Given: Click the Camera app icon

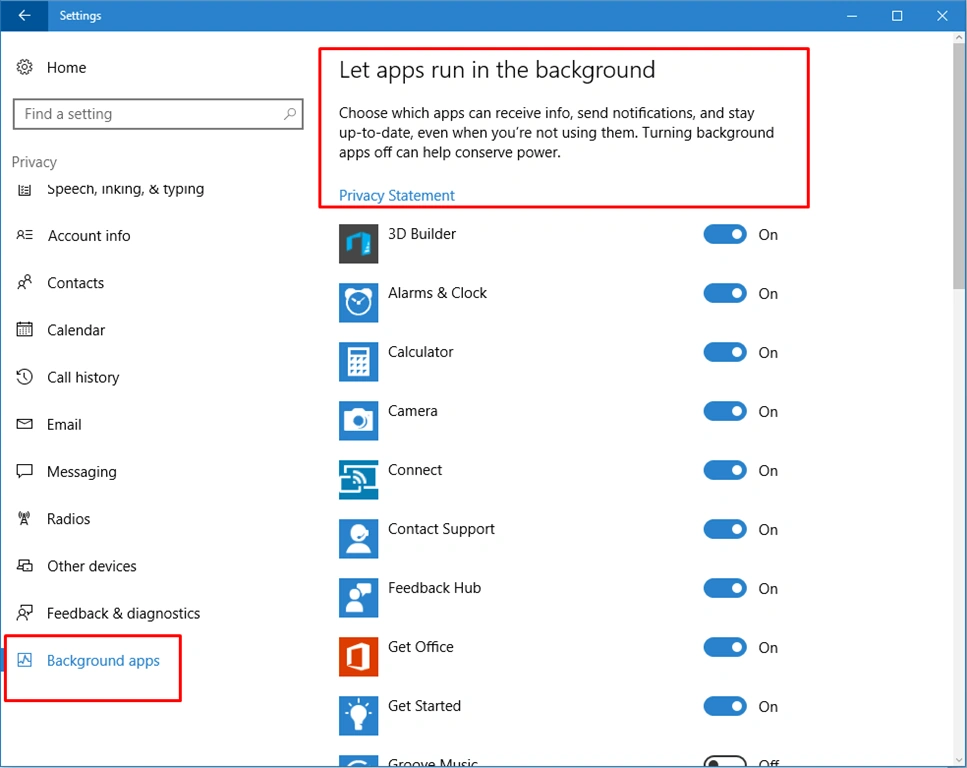Looking at the screenshot, I should point(358,421).
